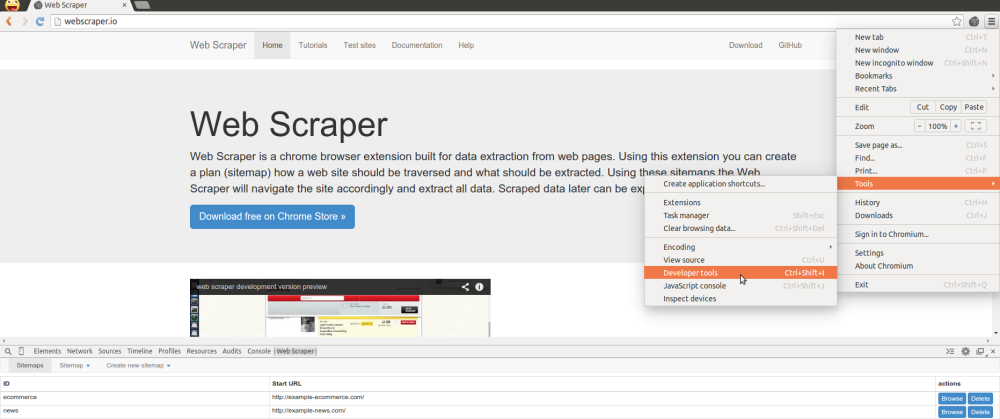Choose About Chromium menu item
The height and width of the screenshot is (419, 1000).
pos(918,266)
